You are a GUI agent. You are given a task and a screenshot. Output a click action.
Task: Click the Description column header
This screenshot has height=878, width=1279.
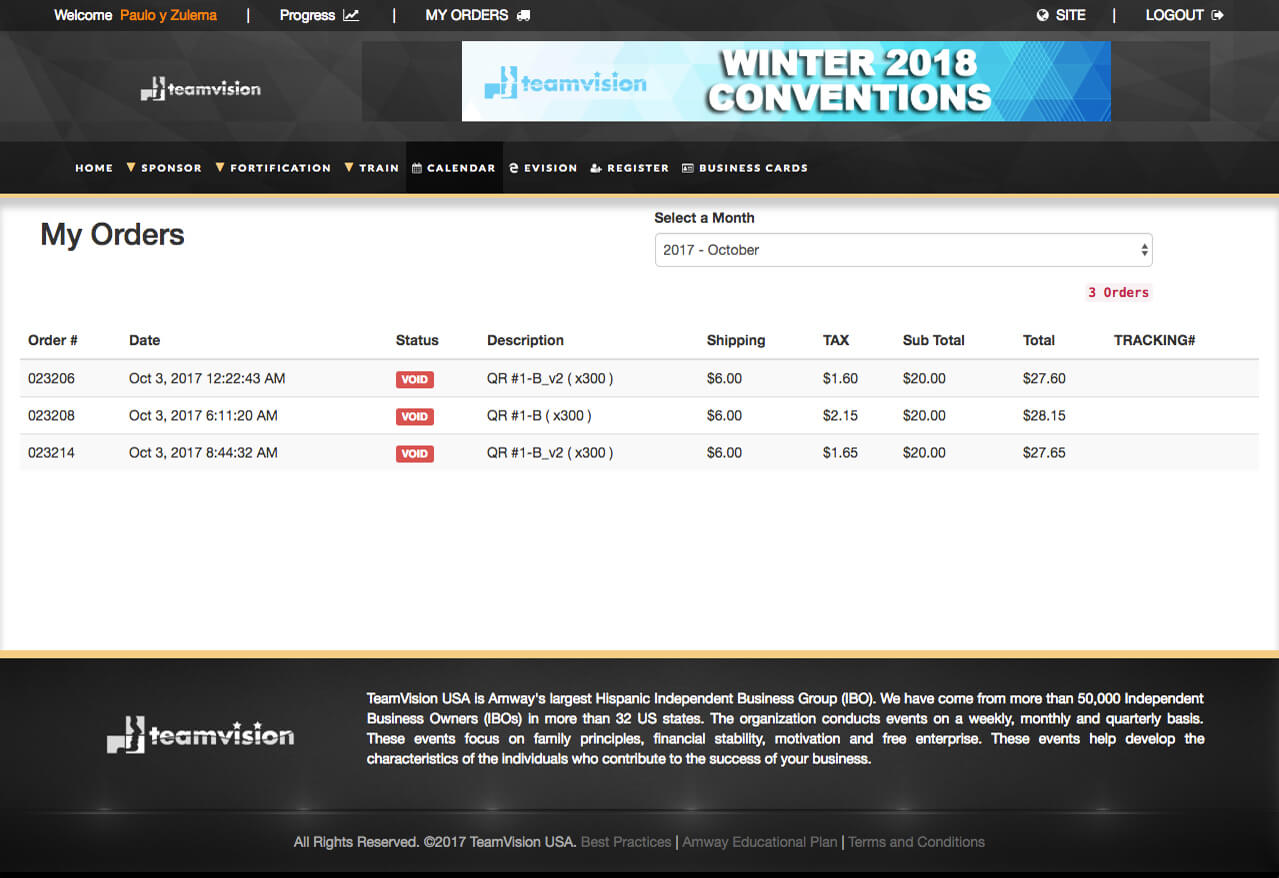tap(525, 340)
